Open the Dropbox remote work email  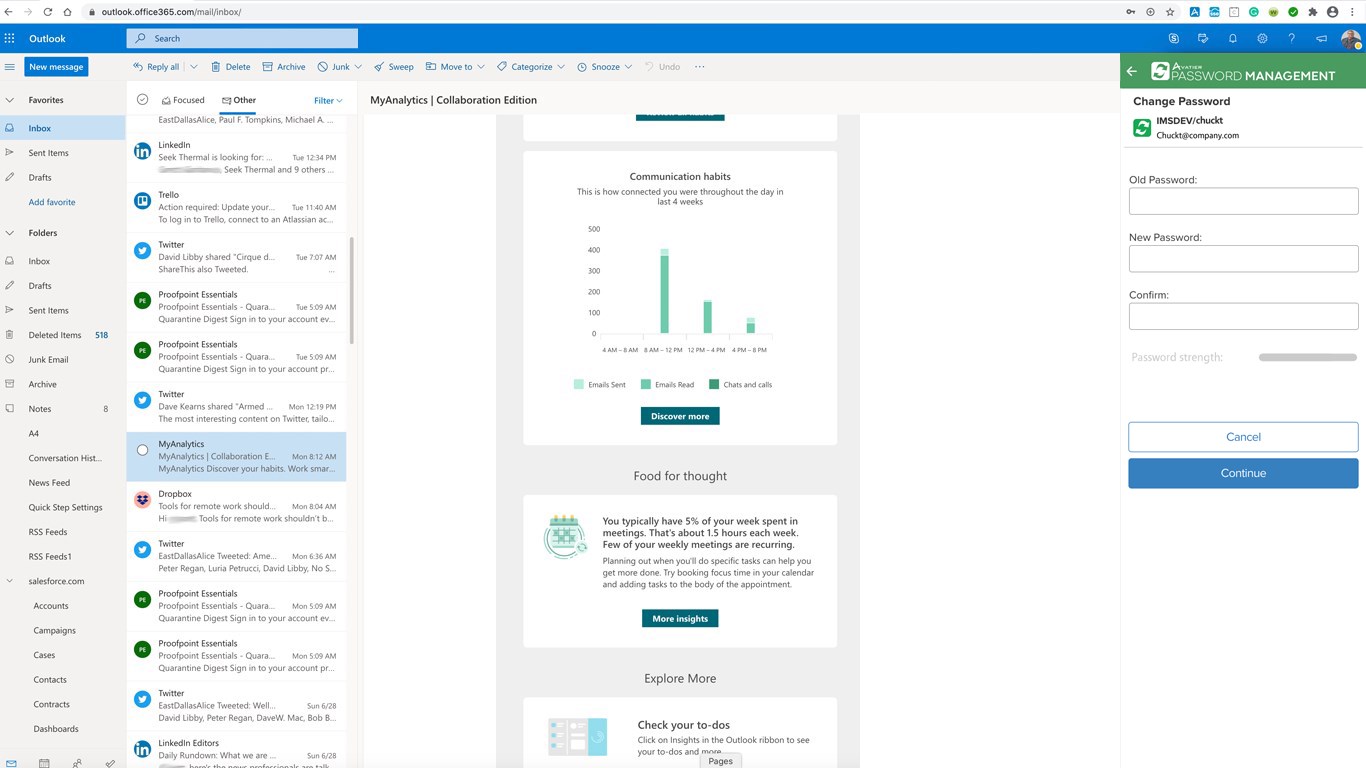click(x=237, y=506)
